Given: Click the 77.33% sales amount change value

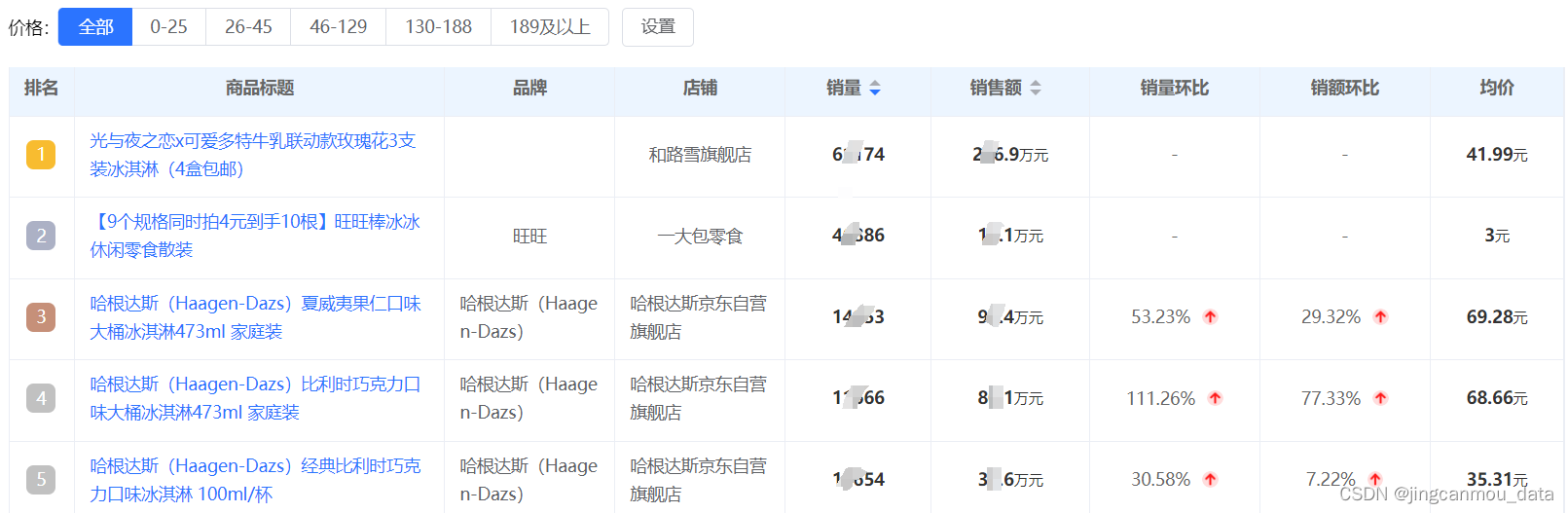Looking at the screenshot, I should (1331, 398).
